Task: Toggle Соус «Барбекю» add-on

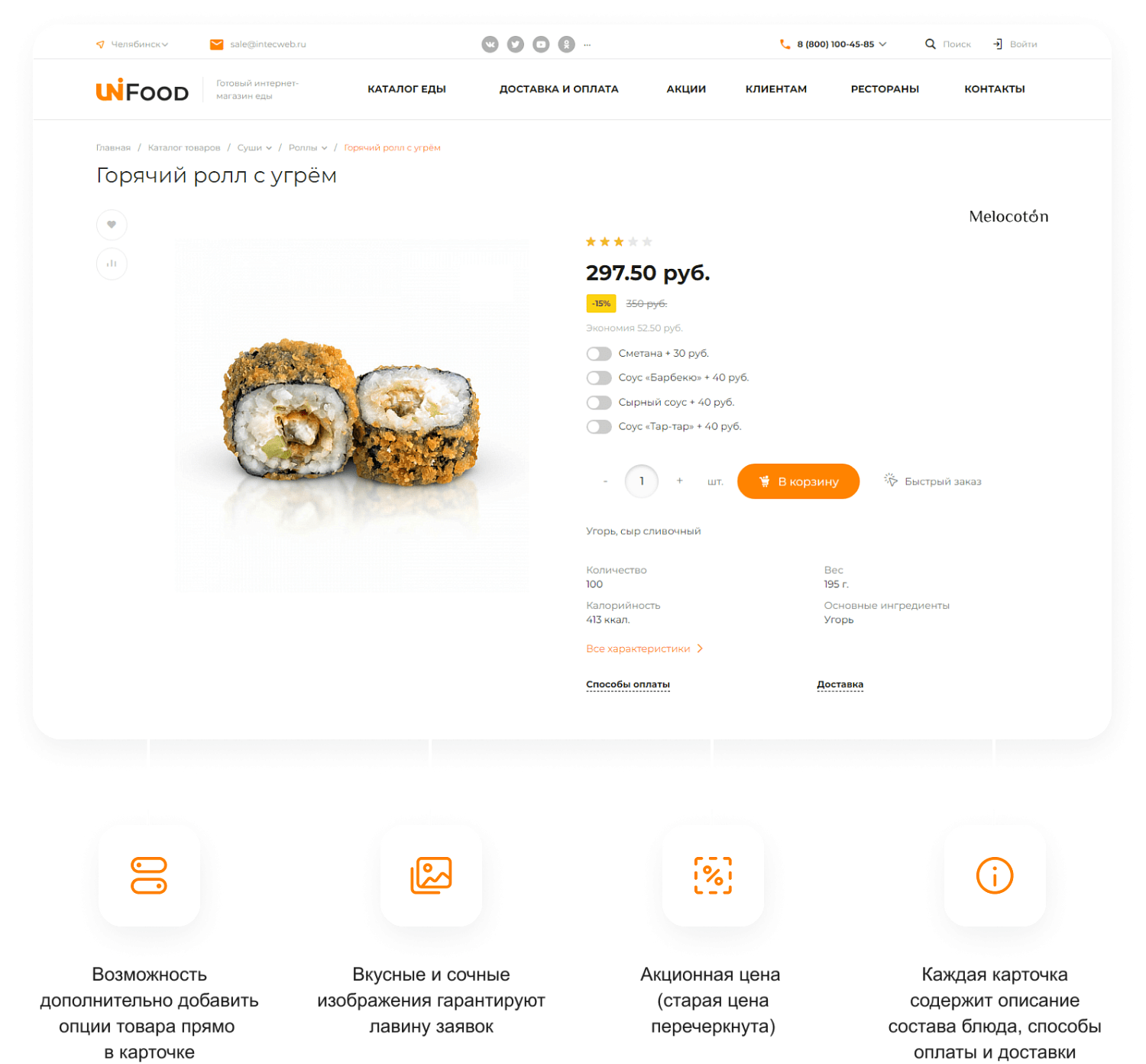Action: pos(599,378)
